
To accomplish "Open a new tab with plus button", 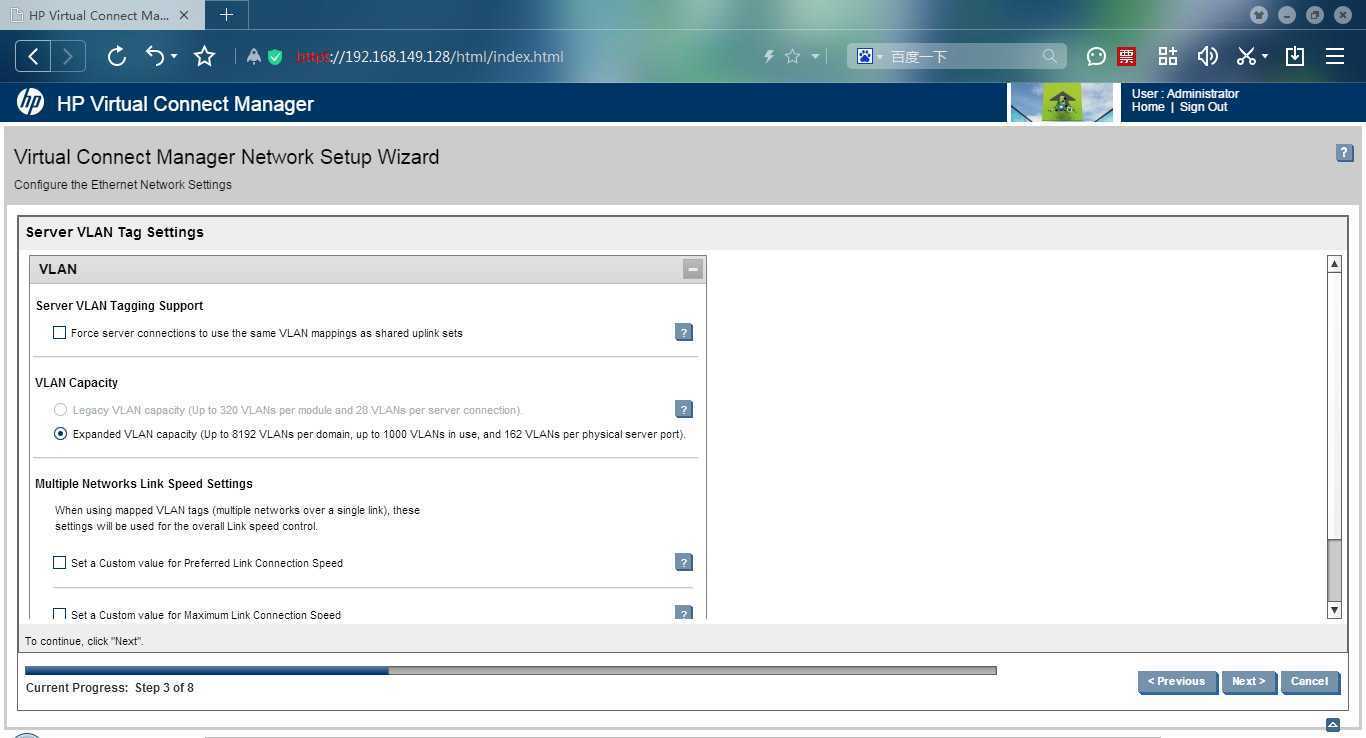I will click(226, 15).
